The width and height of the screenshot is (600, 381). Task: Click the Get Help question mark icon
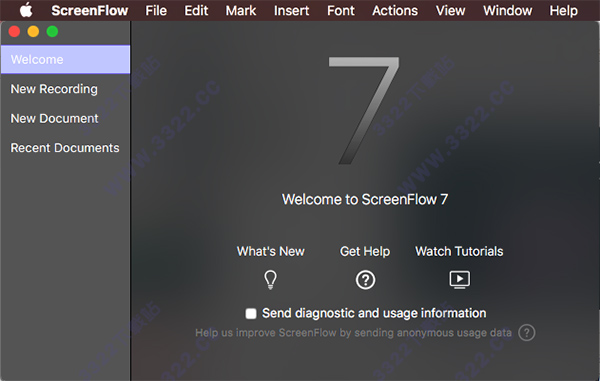(365, 280)
